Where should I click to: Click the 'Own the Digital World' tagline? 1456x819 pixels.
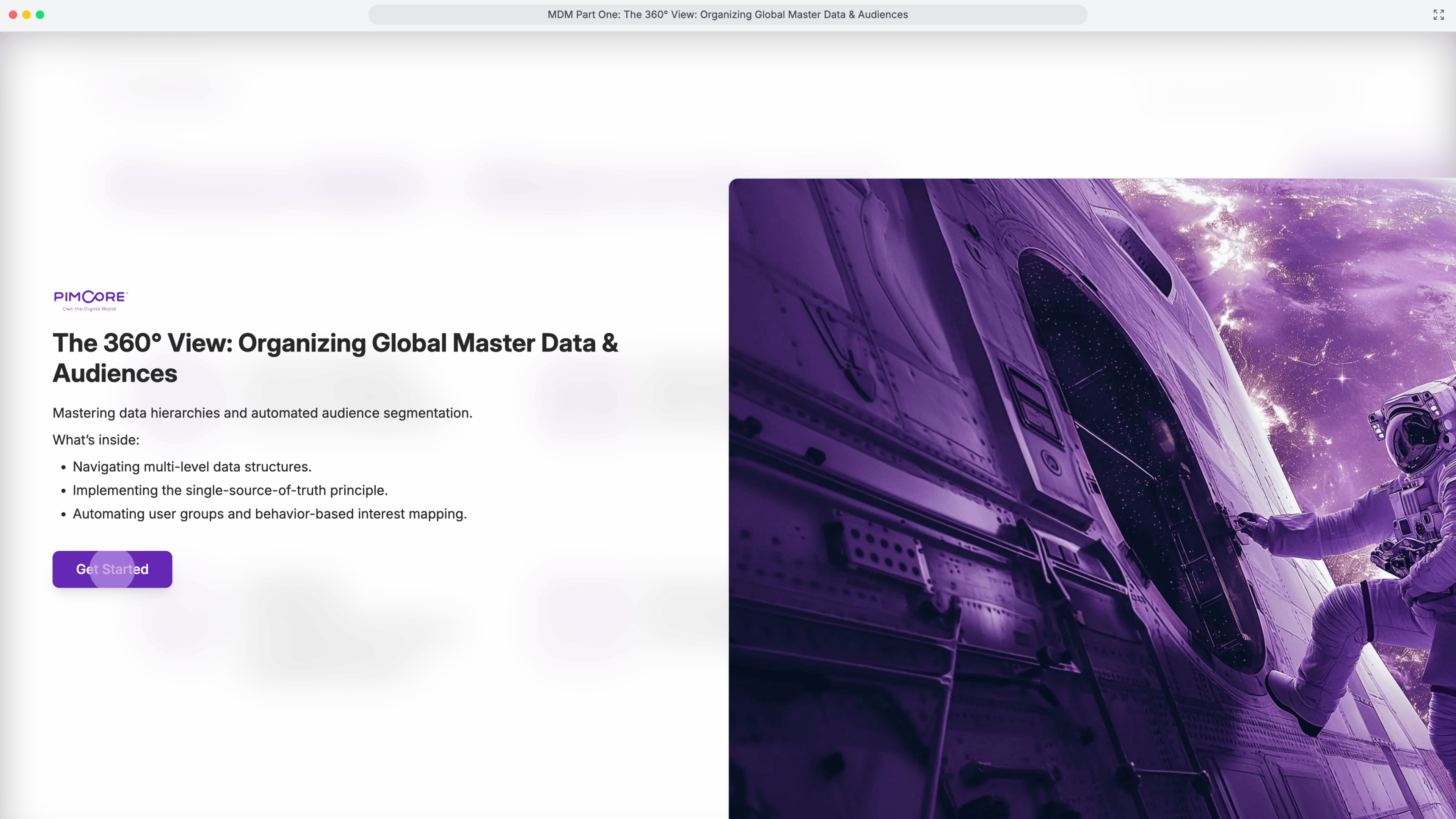[89, 309]
